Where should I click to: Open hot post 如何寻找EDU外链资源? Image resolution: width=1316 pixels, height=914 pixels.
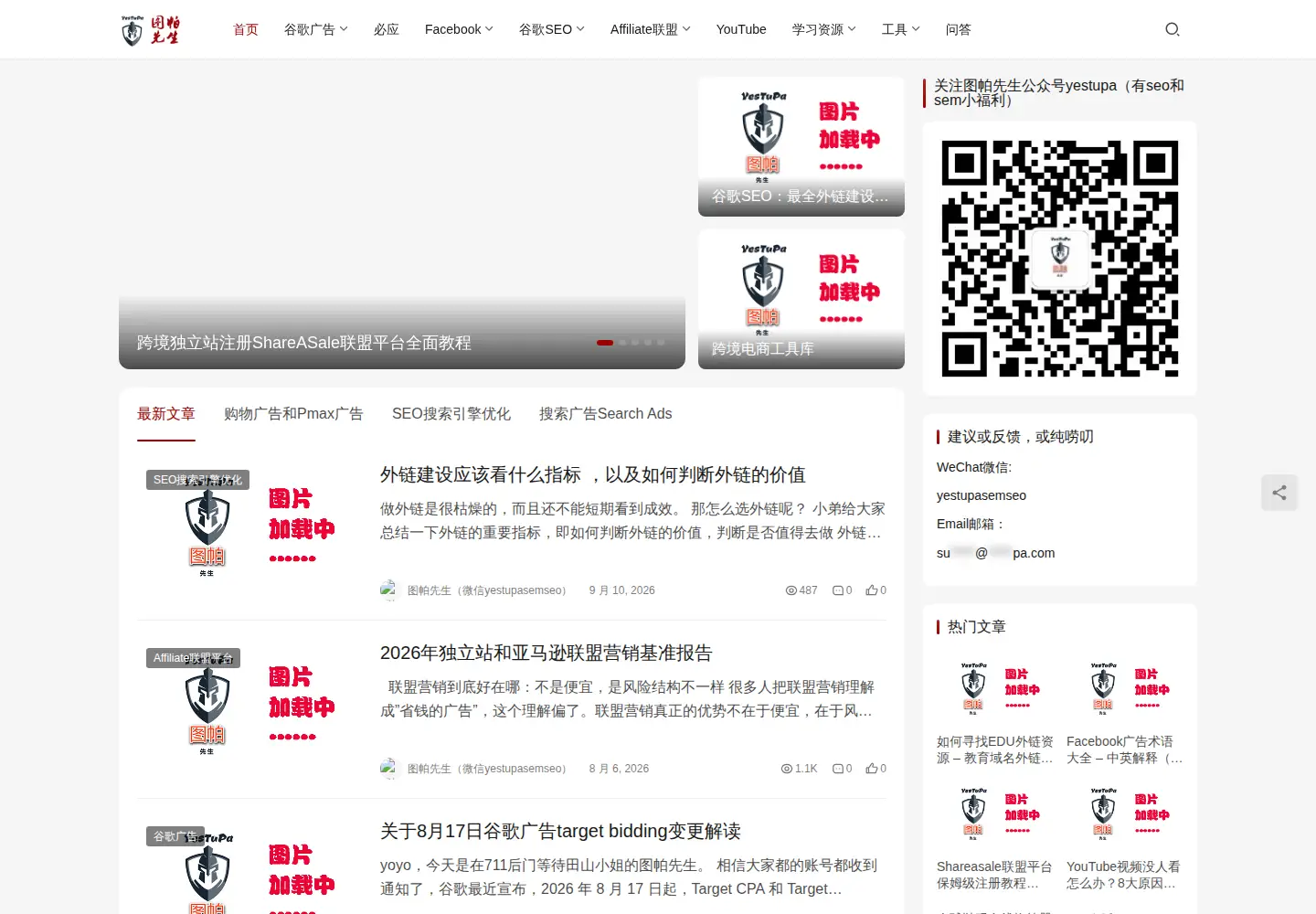[995, 749]
